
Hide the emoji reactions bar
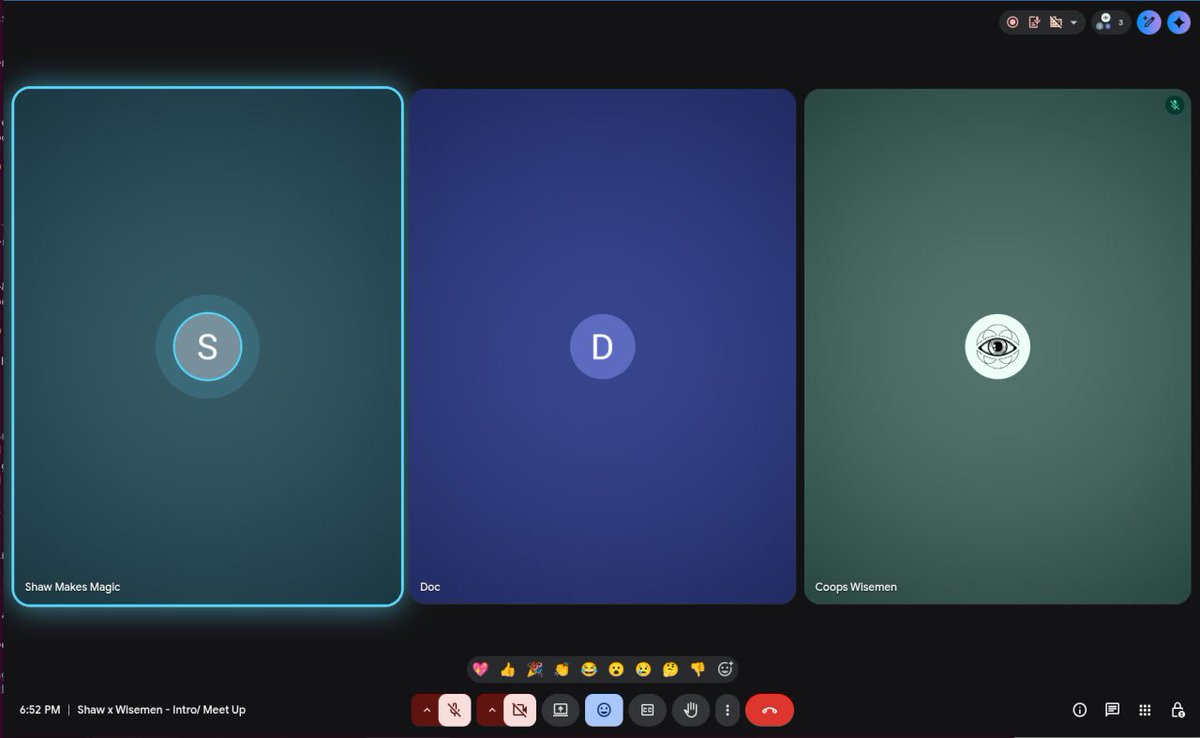click(x=604, y=710)
